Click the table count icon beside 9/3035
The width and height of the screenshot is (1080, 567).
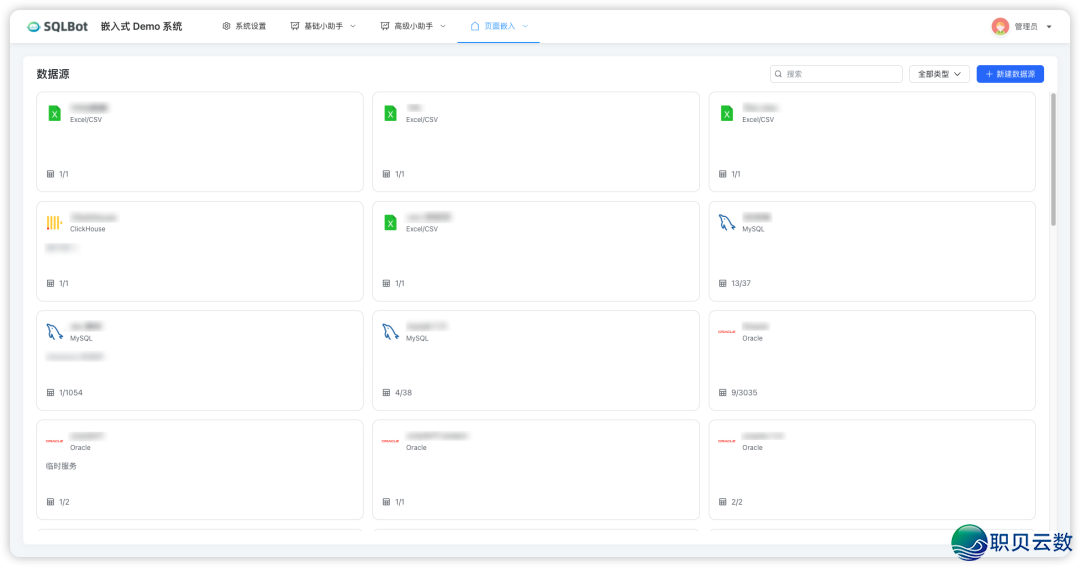[723, 393]
